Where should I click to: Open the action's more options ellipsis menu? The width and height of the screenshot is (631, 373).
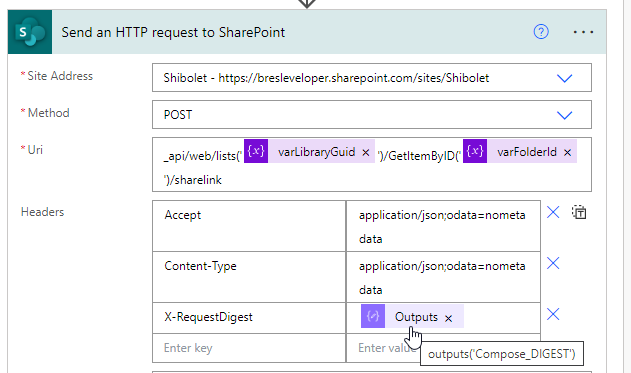click(583, 32)
